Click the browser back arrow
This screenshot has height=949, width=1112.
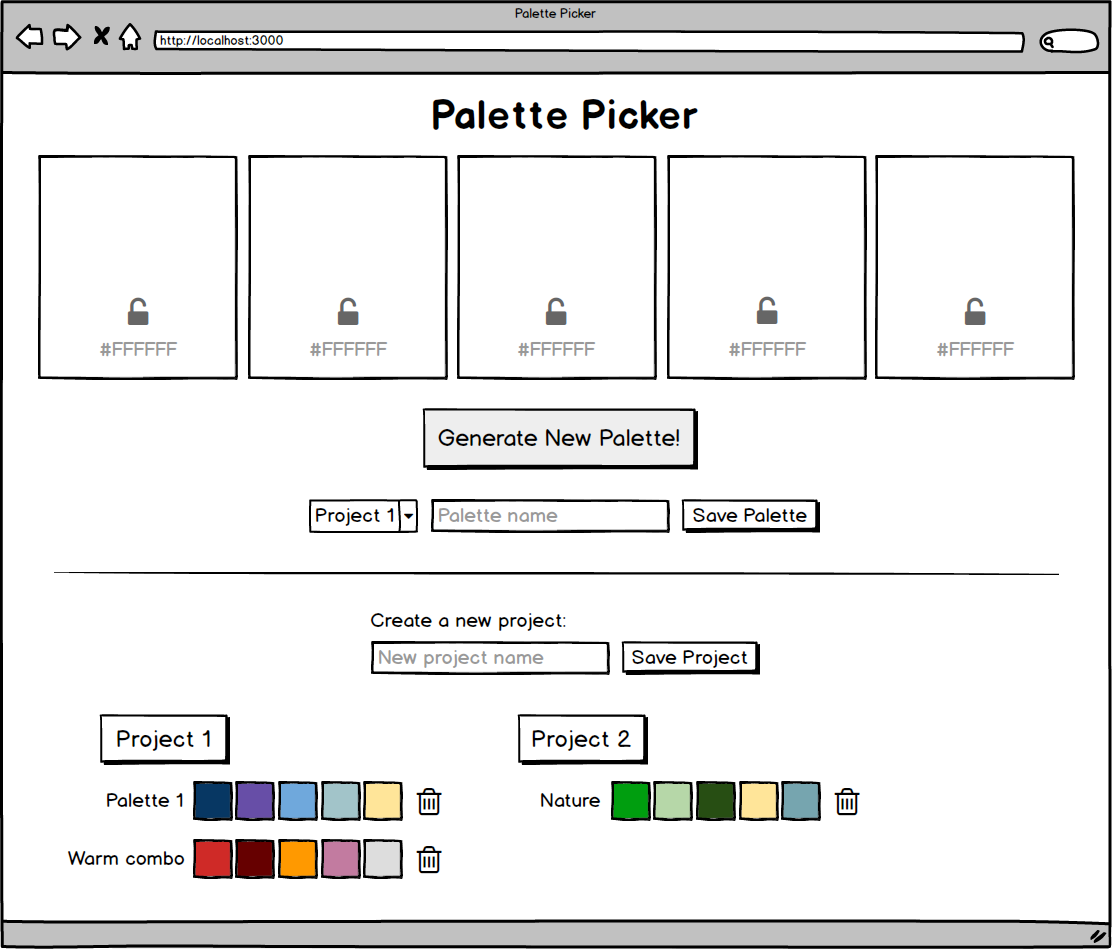(x=30, y=37)
